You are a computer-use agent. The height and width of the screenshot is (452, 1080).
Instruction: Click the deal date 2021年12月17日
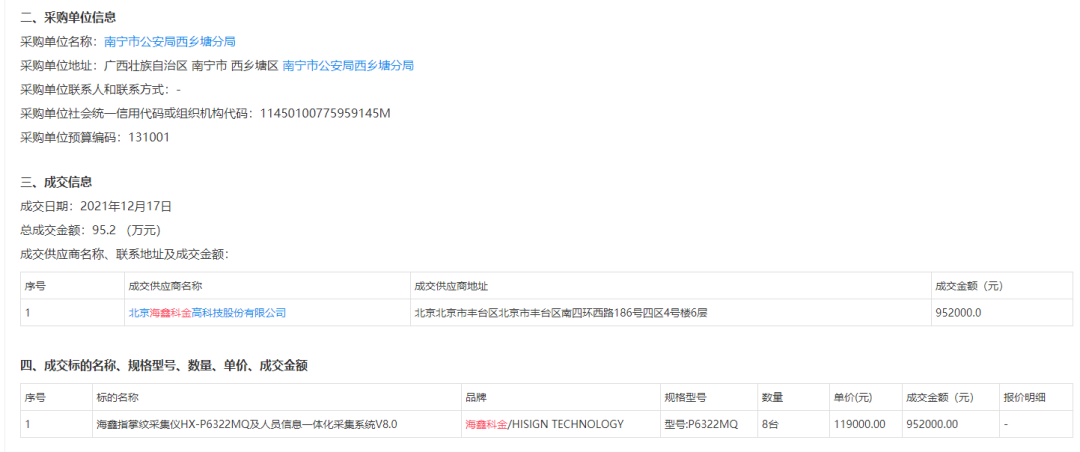click(x=126, y=205)
